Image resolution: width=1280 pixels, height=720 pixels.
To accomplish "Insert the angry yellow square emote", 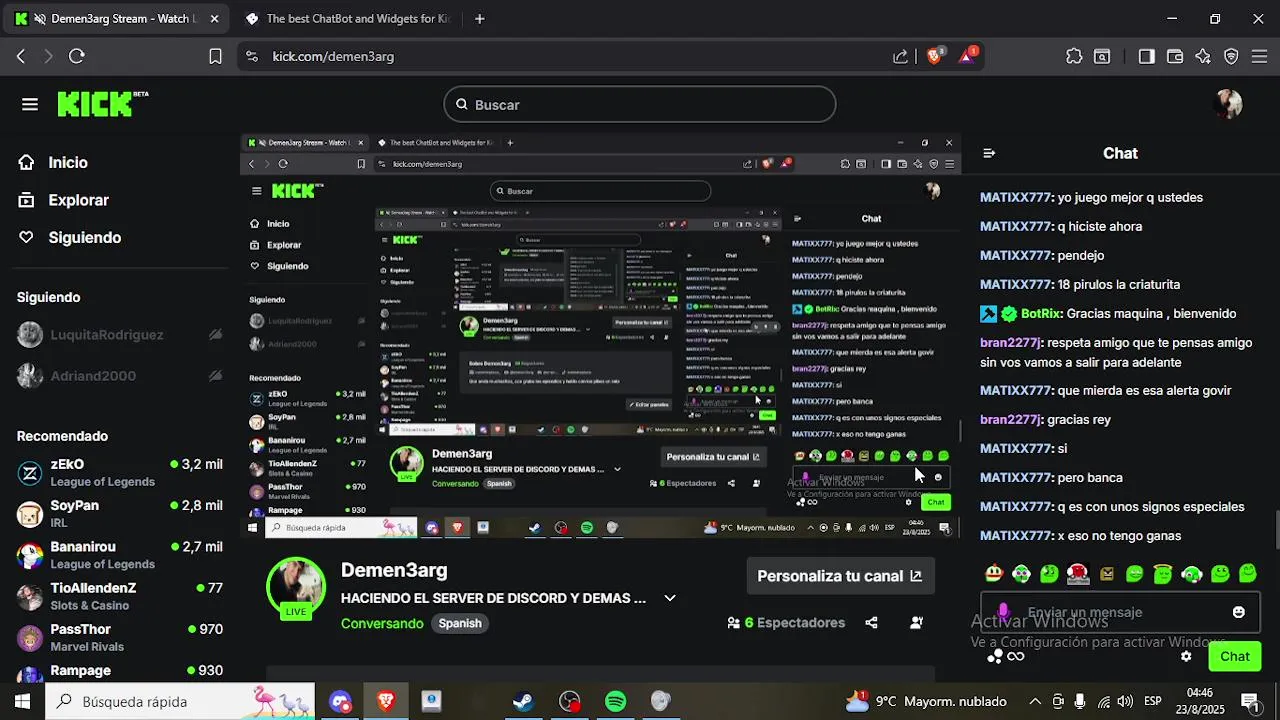I will point(1107,574).
